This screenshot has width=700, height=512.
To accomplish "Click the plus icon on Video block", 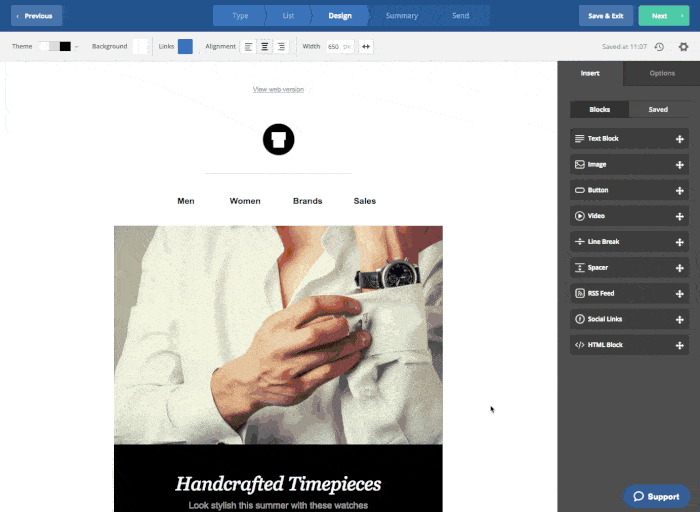I will point(679,216).
